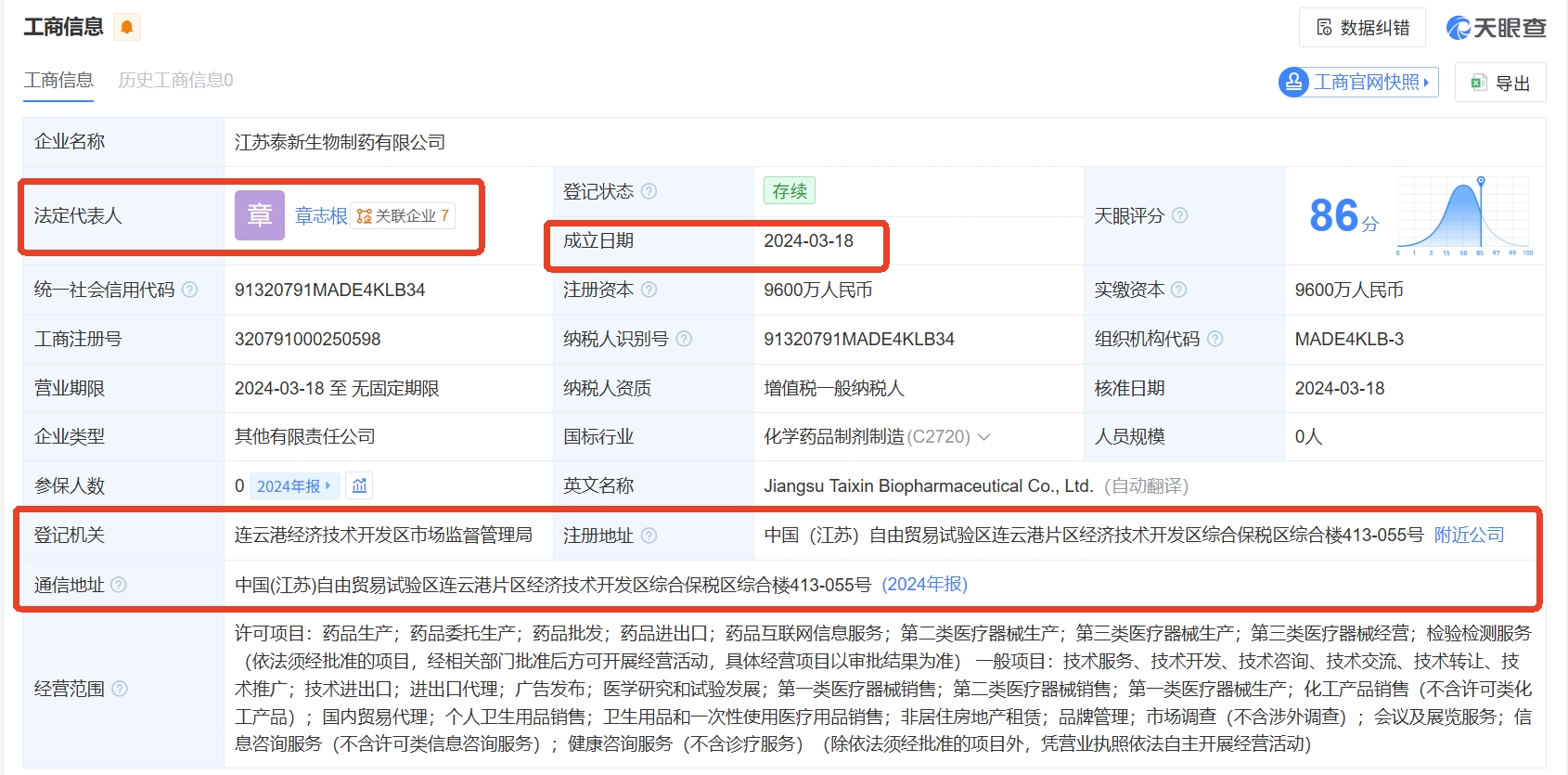Click the 数据纠错 button

1363,28
